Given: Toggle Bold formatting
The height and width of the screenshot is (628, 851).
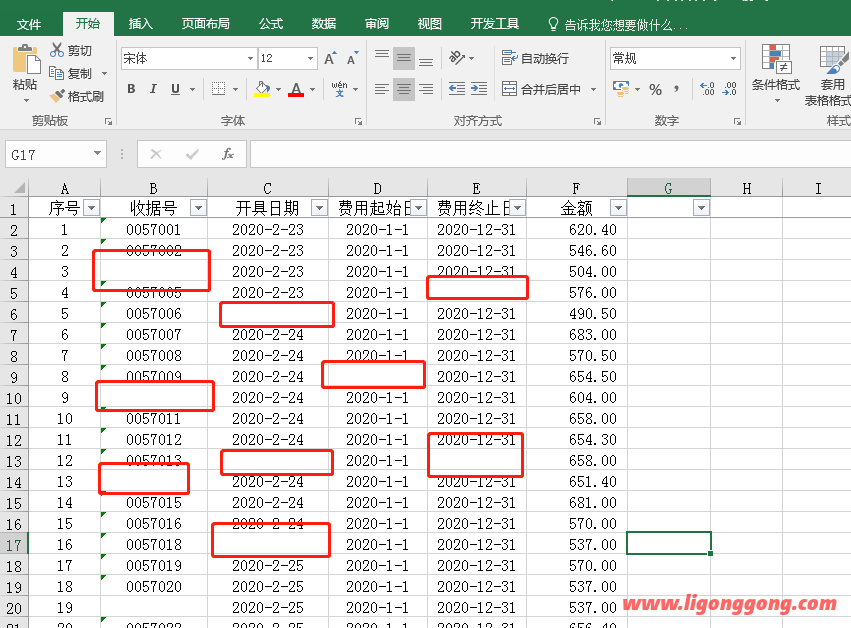Looking at the screenshot, I should 131,89.
